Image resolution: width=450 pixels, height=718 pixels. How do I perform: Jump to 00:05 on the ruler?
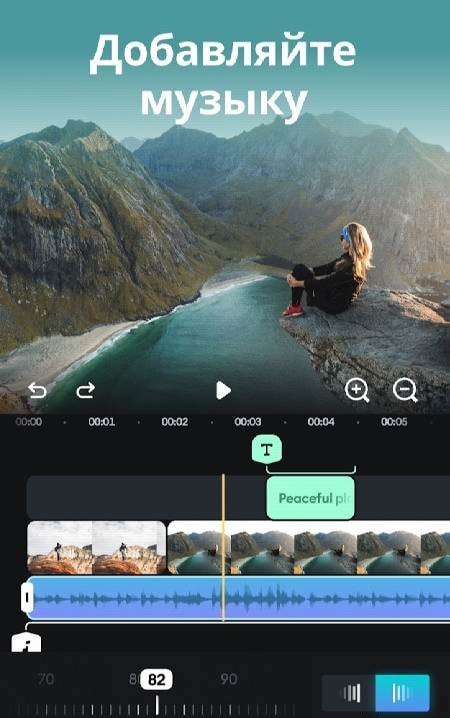tap(394, 421)
